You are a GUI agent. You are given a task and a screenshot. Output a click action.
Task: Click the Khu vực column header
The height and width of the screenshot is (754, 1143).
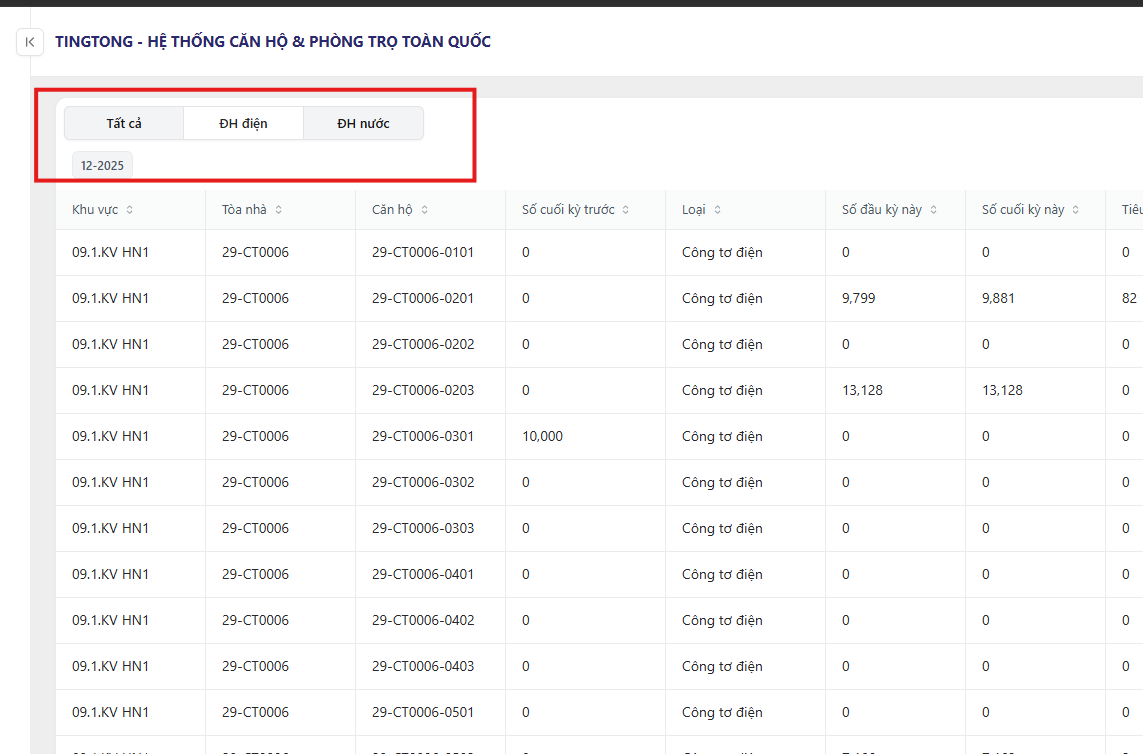95,210
